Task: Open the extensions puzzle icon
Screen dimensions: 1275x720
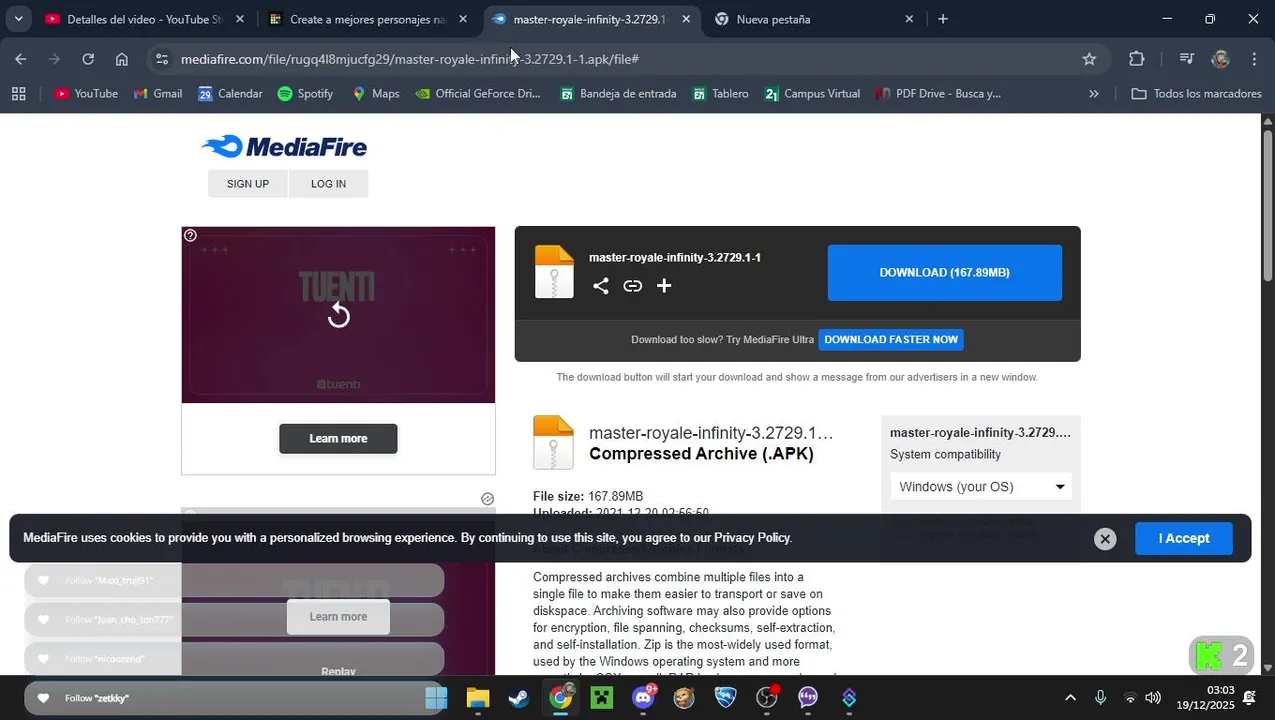Action: [x=1136, y=59]
